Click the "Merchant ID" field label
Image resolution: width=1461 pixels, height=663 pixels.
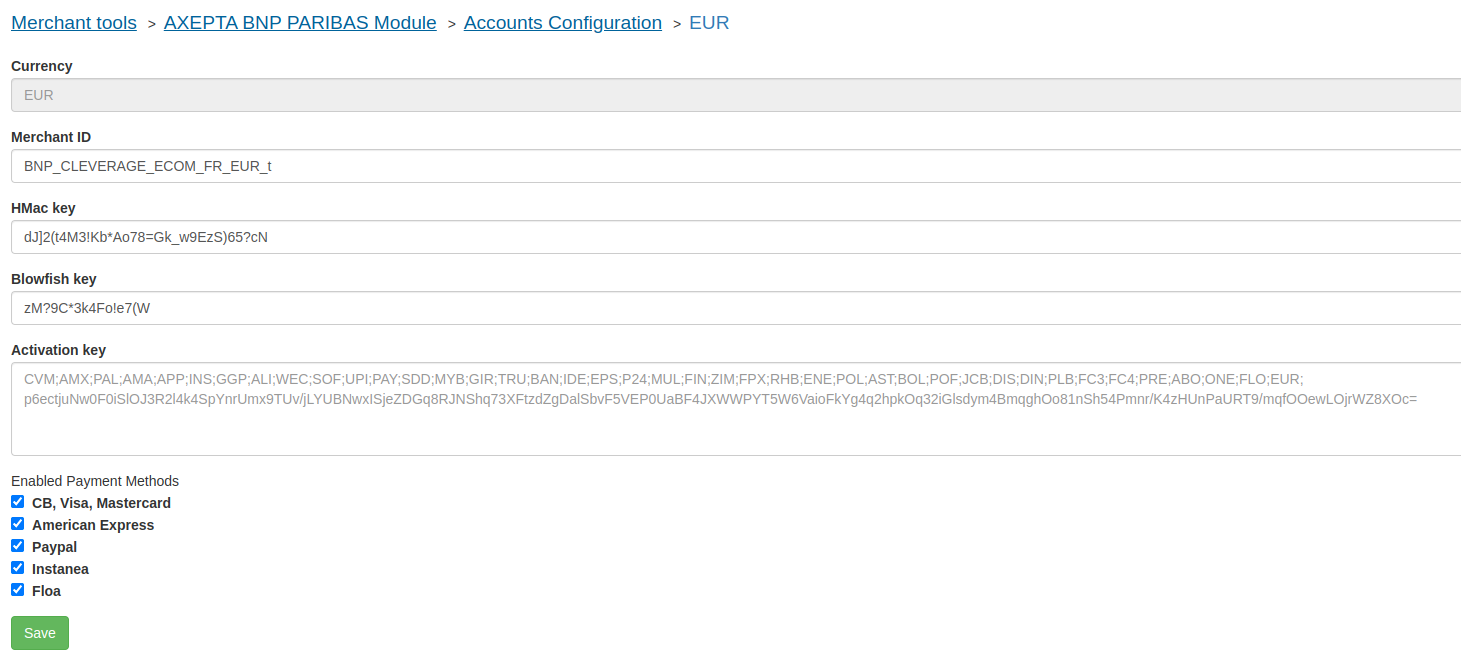51,137
